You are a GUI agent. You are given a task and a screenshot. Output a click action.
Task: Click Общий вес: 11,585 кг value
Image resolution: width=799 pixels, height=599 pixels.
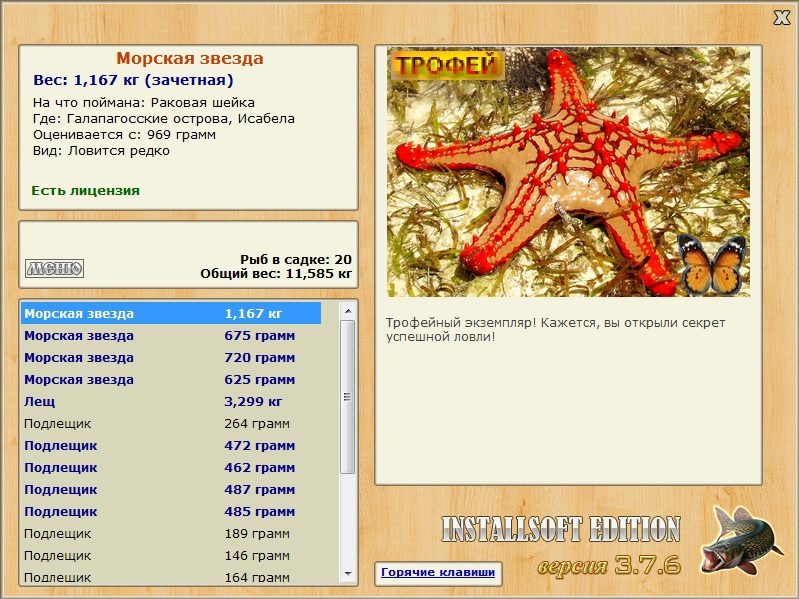[x=276, y=274]
